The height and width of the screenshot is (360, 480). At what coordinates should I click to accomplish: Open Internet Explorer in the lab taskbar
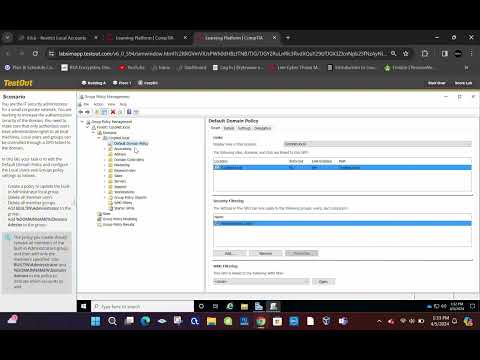tap(230, 306)
